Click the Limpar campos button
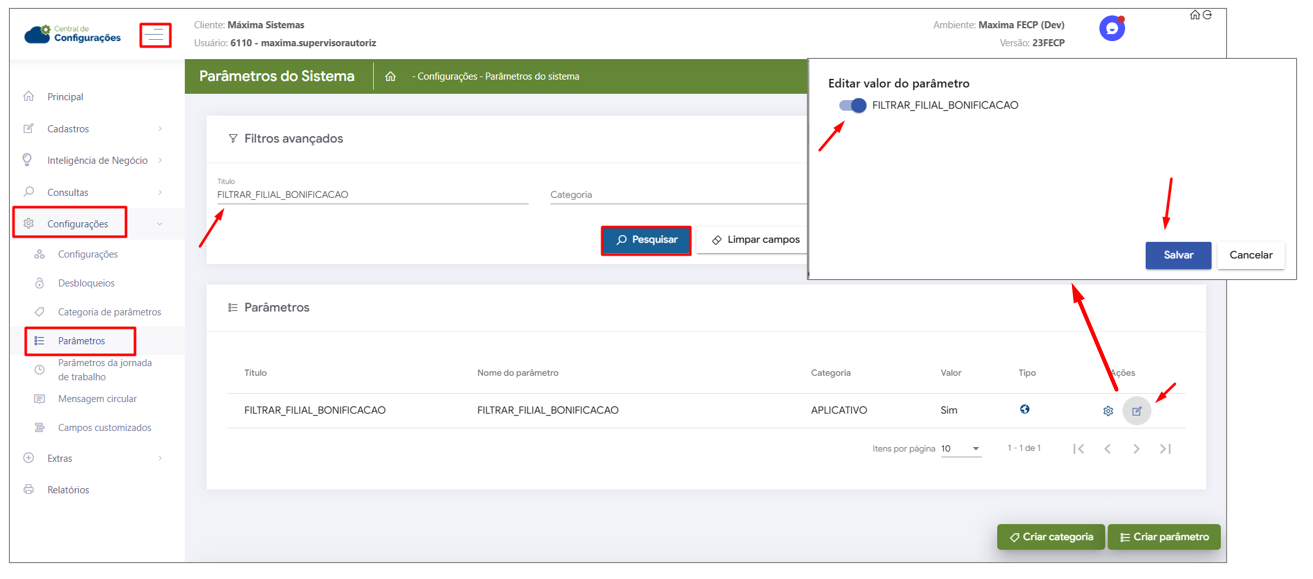The height and width of the screenshot is (579, 1313). [x=755, y=240]
